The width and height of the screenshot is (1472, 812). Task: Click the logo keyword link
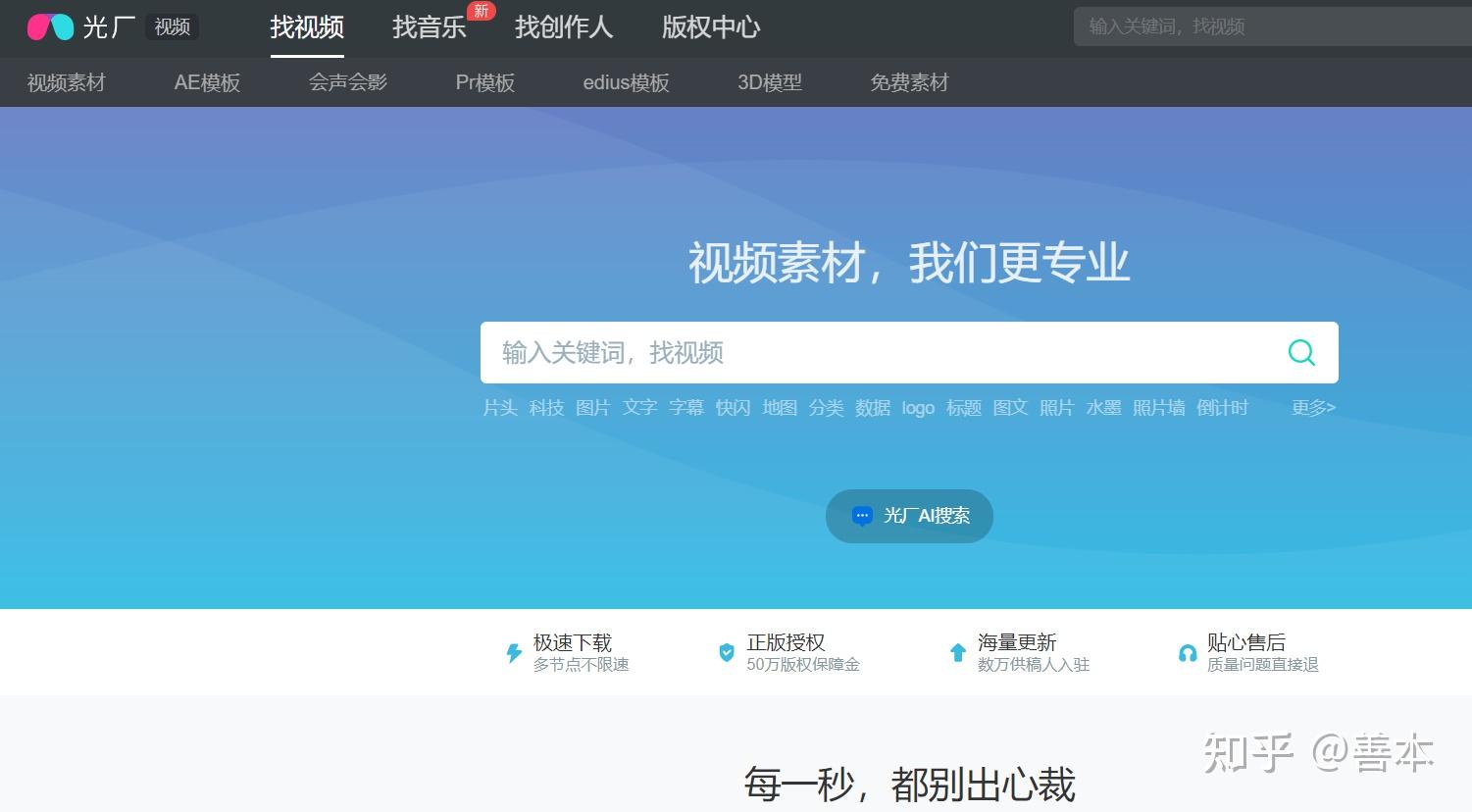click(x=918, y=408)
